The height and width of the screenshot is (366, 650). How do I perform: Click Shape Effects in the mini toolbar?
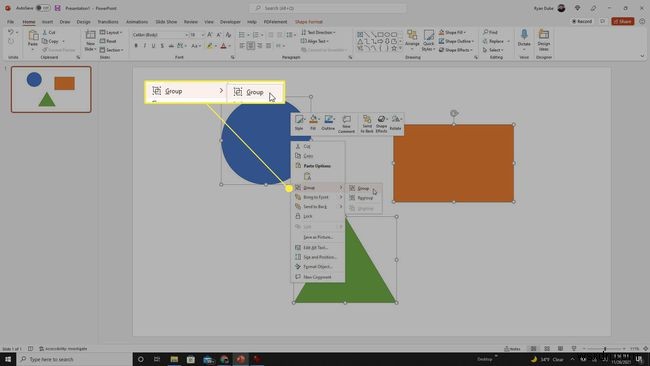coord(381,124)
